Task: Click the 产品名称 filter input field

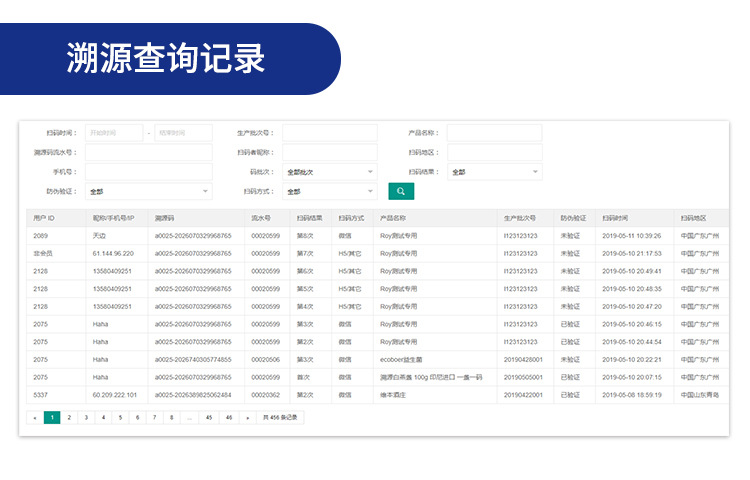Action: tap(495, 132)
